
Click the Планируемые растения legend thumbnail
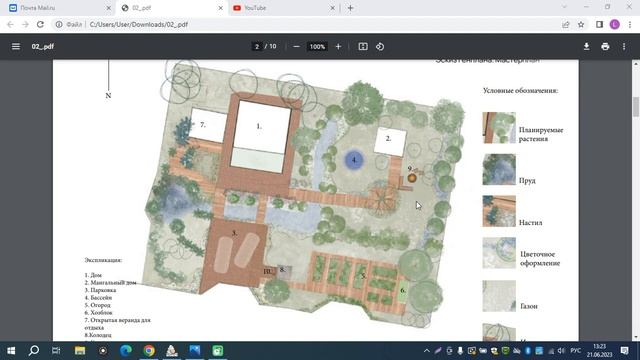(499, 128)
